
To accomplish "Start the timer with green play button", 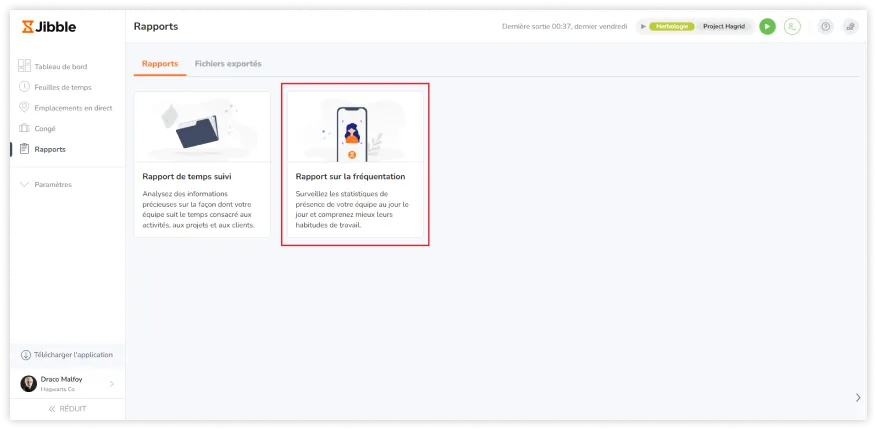I will 767,27.
